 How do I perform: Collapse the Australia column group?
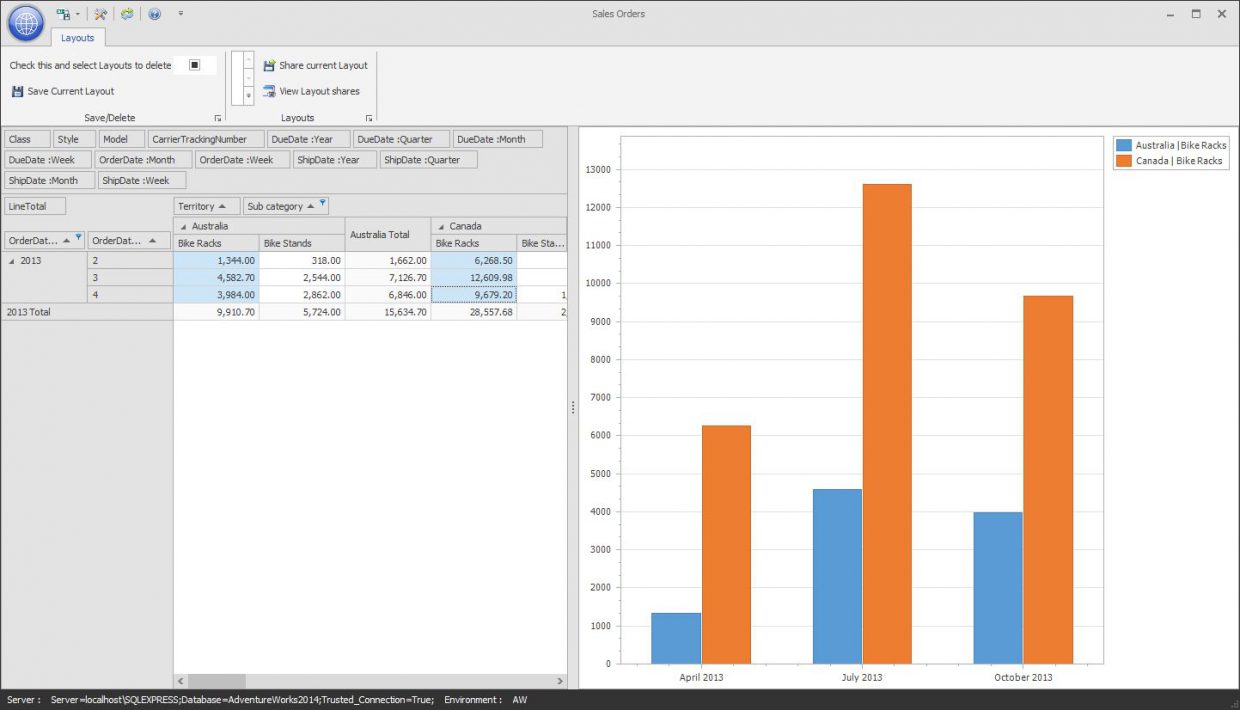(183, 227)
